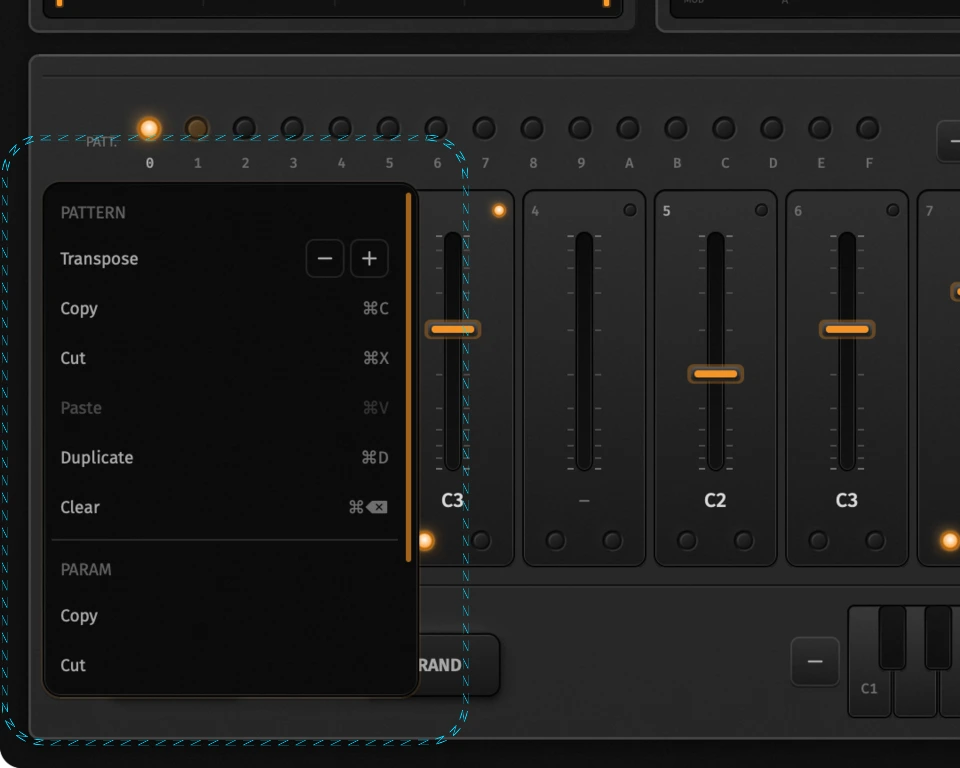This screenshot has width=960, height=768.
Task: Select pattern slot 9 LED
Action: pos(580,129)
